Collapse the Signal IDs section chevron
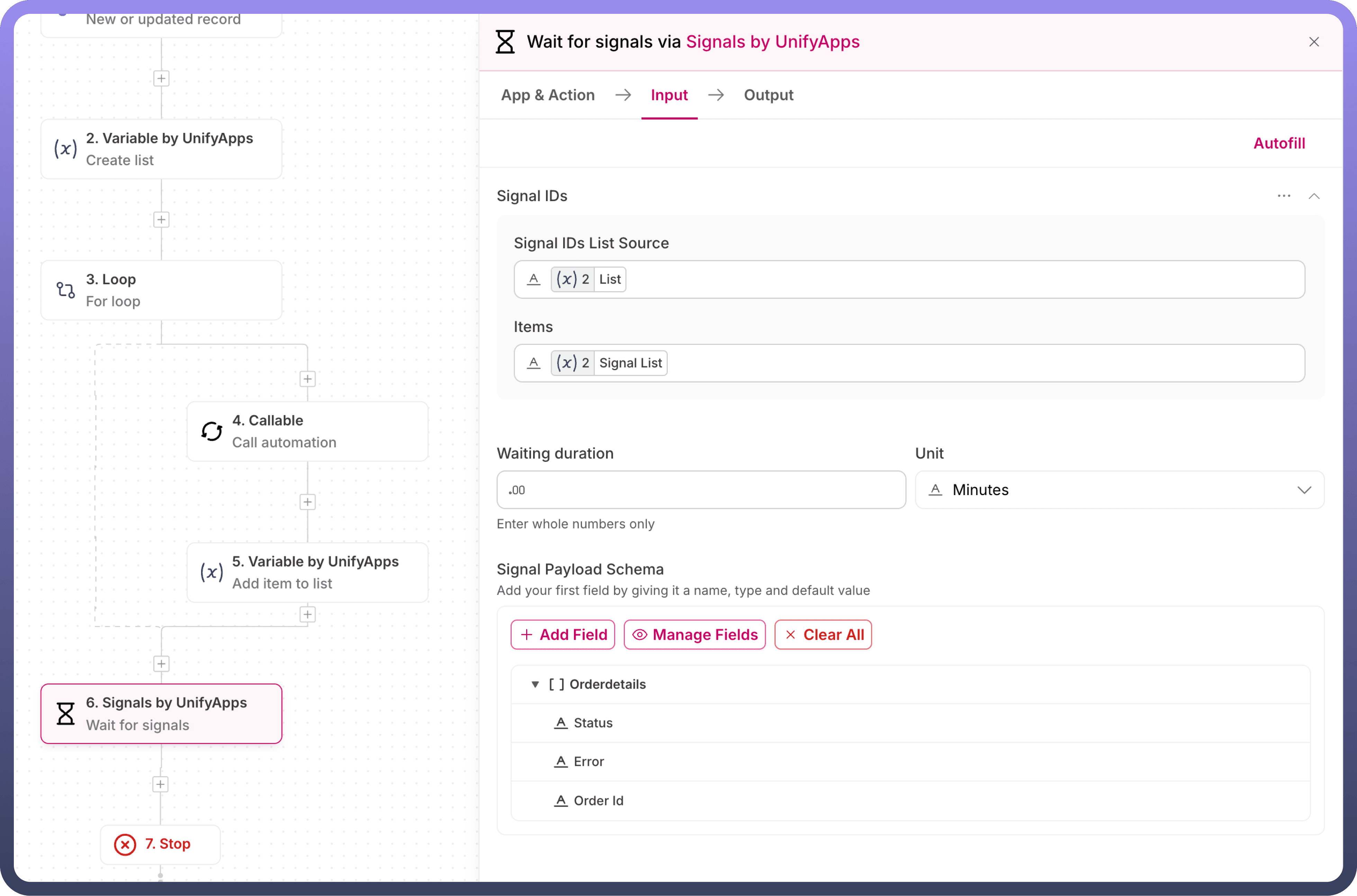Viewport: 1357px width, 896px height. click(1314, 196)
